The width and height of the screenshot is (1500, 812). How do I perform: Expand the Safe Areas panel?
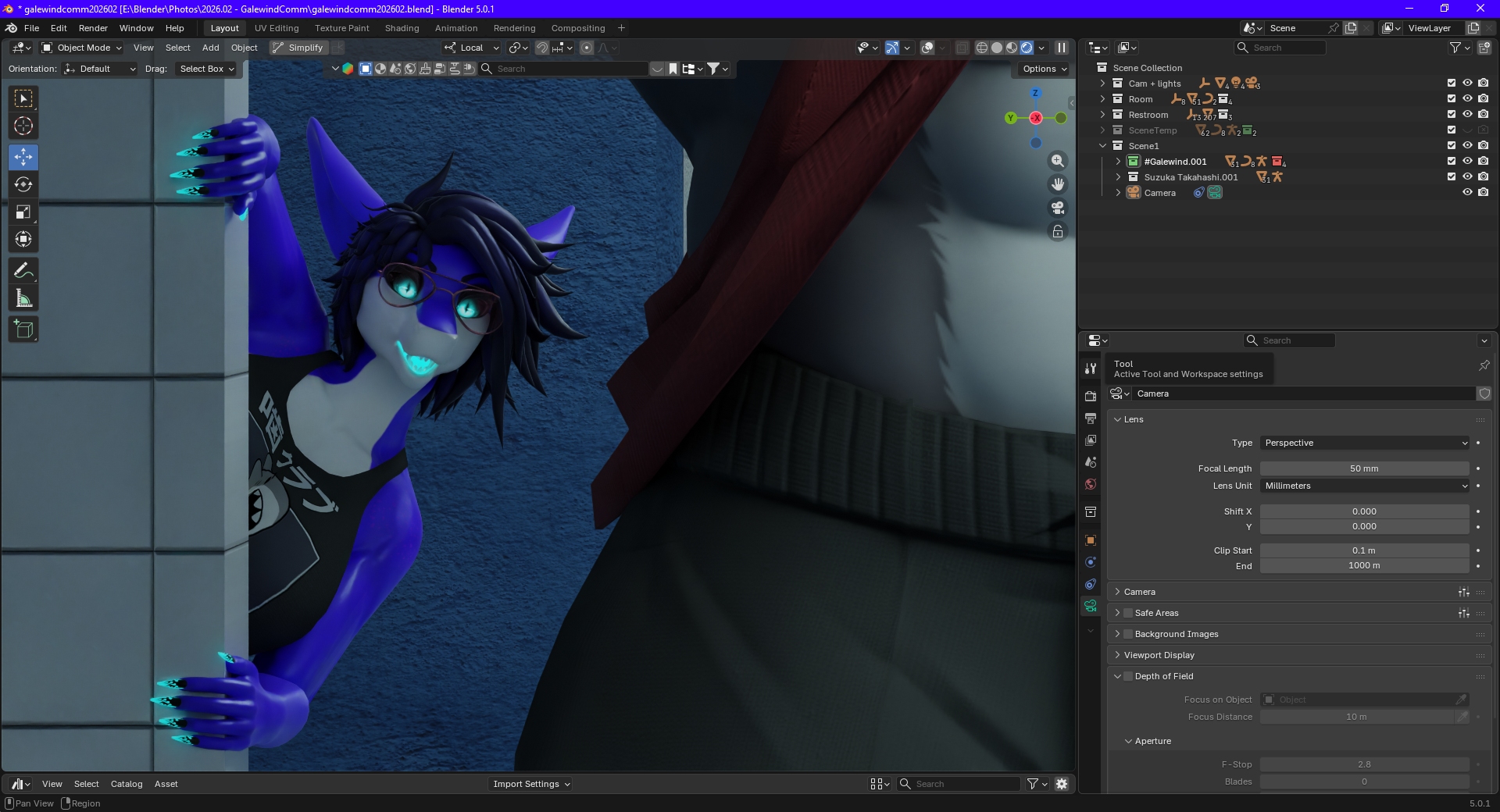point(1117,613)
